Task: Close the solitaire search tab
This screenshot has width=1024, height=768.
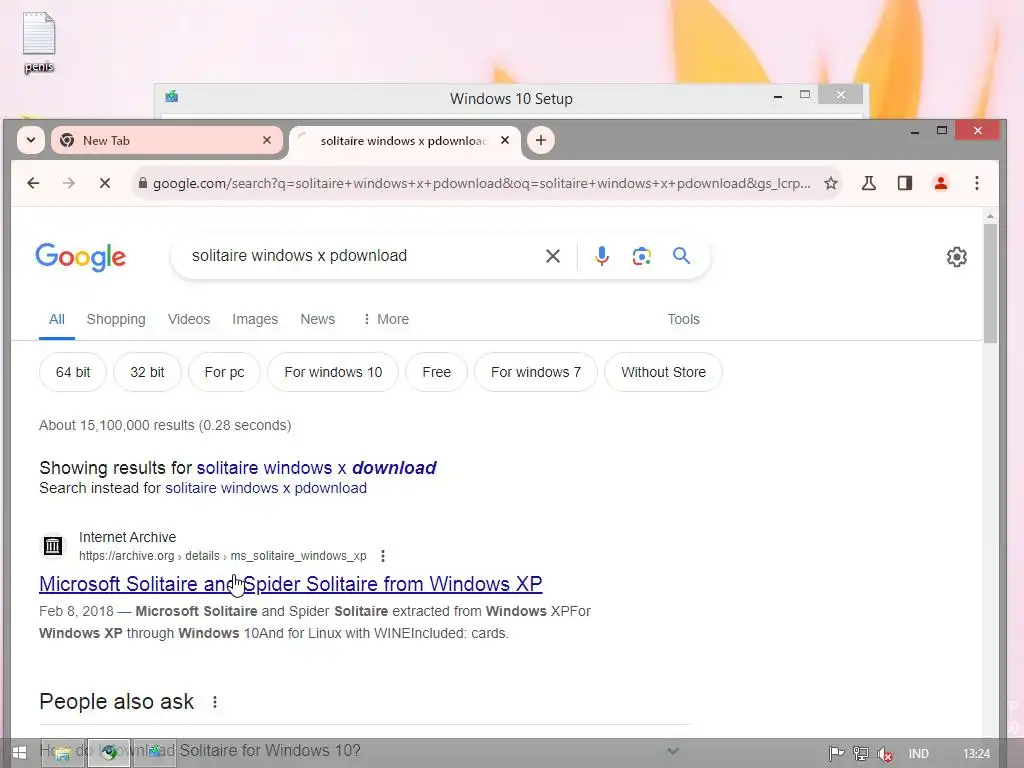Action: click(x=505, y=140)
